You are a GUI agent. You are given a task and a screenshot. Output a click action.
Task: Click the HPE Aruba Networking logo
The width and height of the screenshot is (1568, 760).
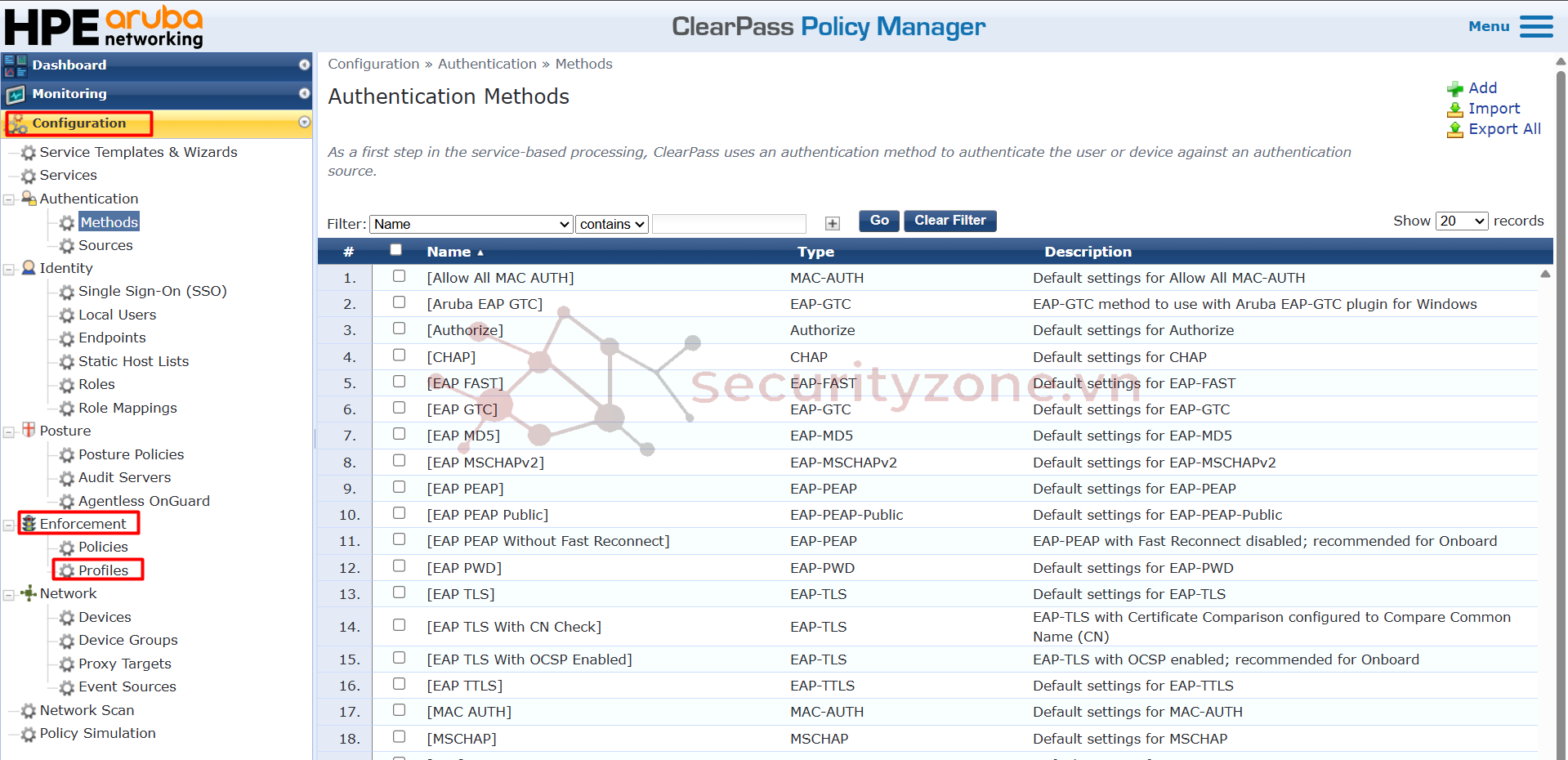104,27
